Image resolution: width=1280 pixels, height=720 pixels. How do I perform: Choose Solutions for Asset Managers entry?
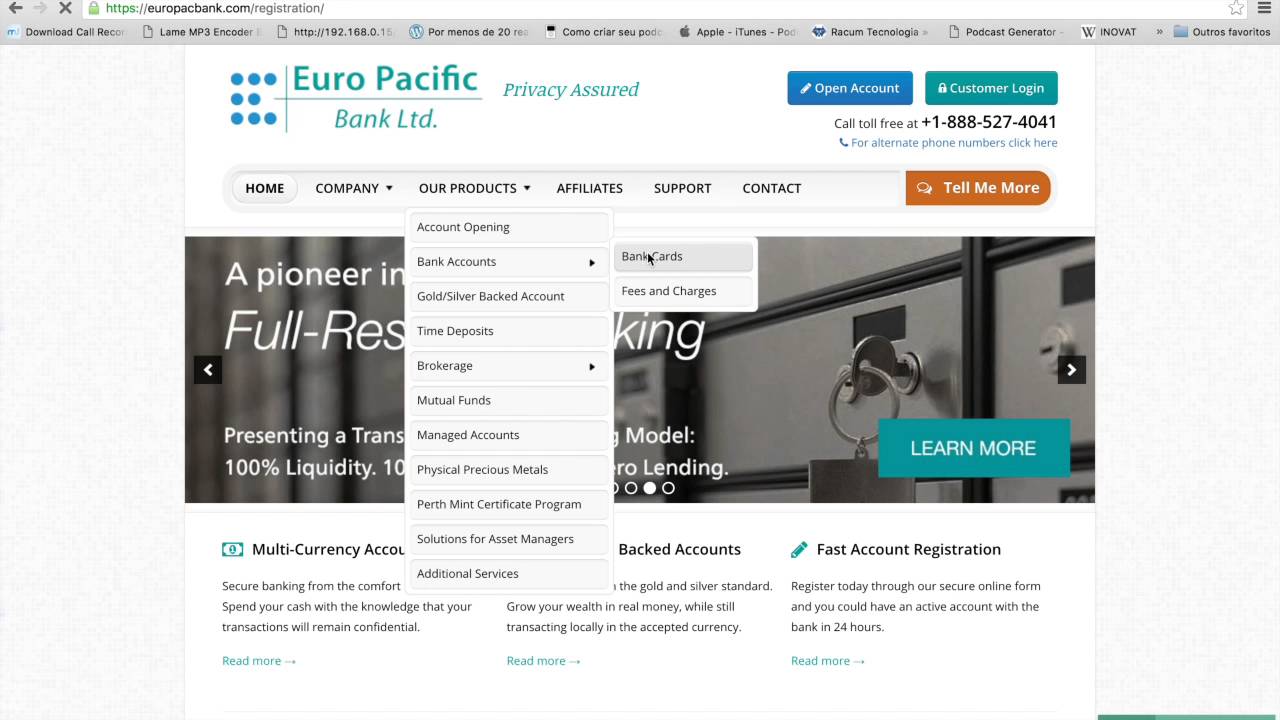coord(509,539)
